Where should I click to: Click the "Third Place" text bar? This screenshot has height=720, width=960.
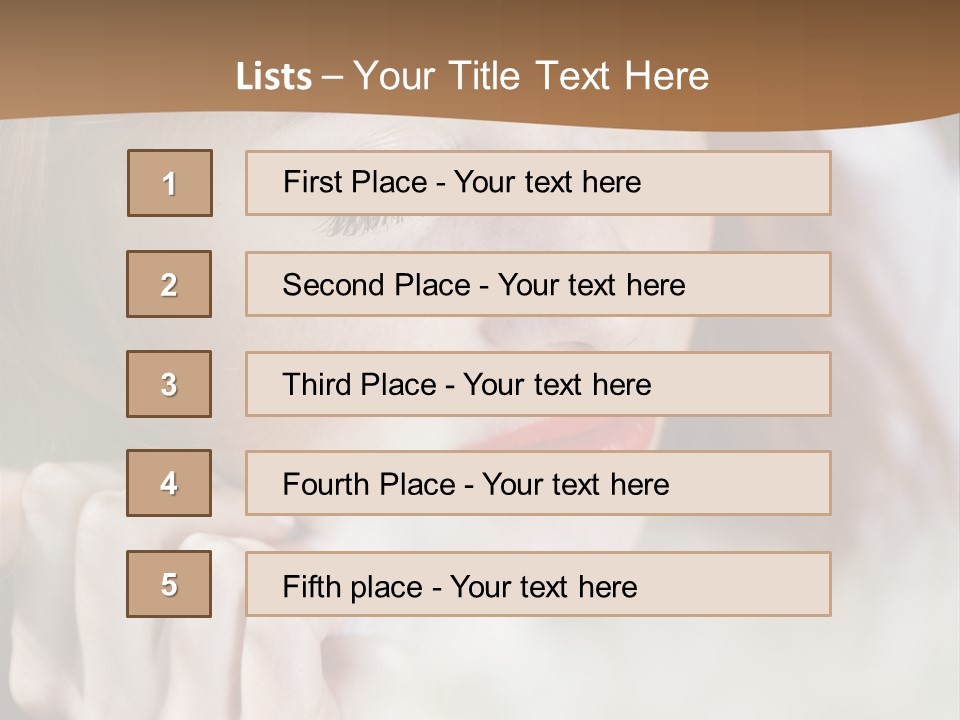(538, 384)
